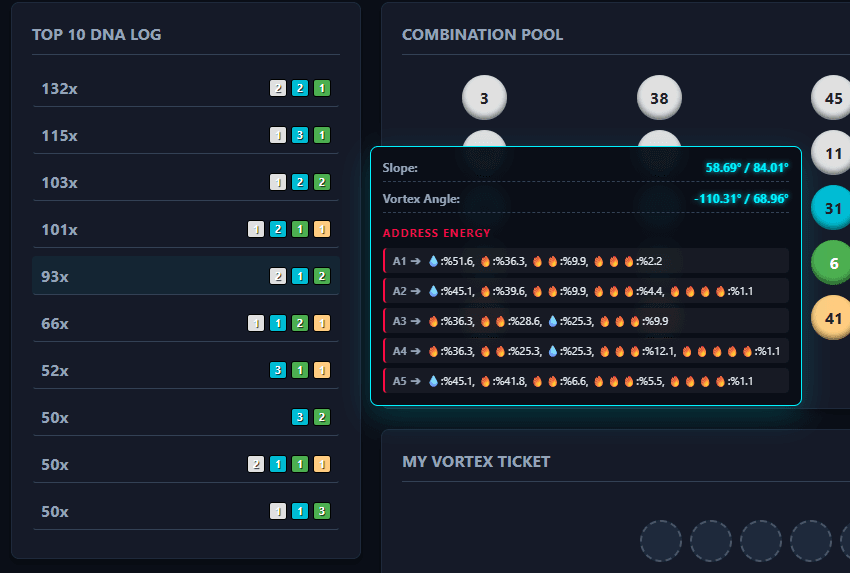The width and height of the screenshot is (850, 573).
Task: Pick the green ball numbered 6
Action: (x=832, y=264)
